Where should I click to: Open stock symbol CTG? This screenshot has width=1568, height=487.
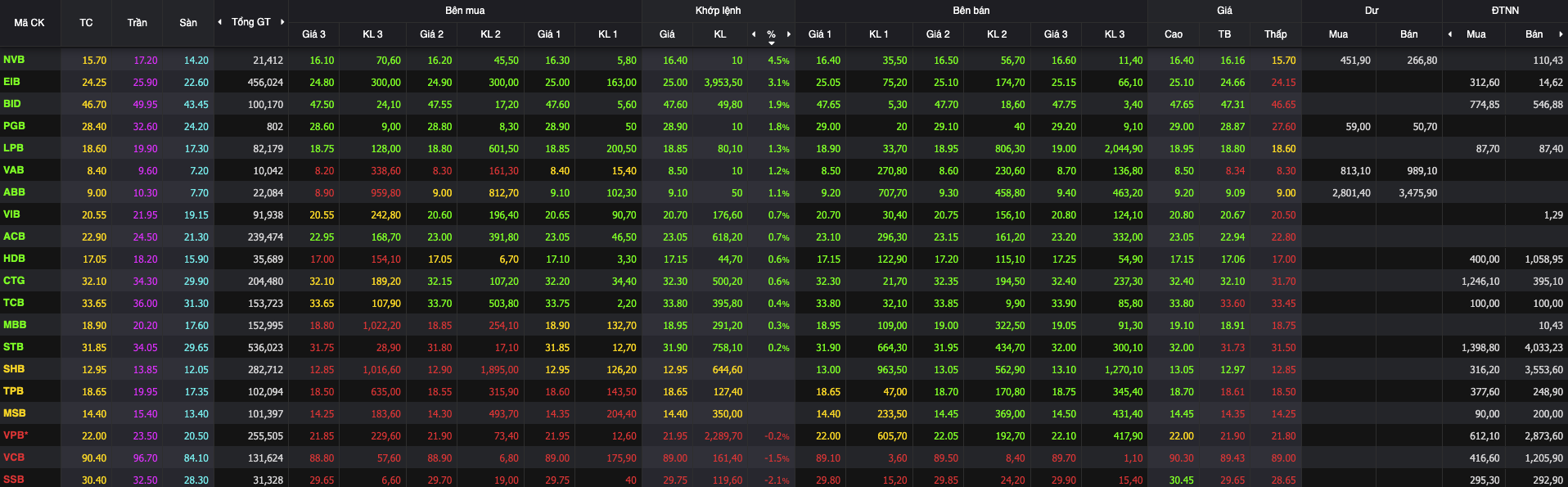tap(14, 281)
